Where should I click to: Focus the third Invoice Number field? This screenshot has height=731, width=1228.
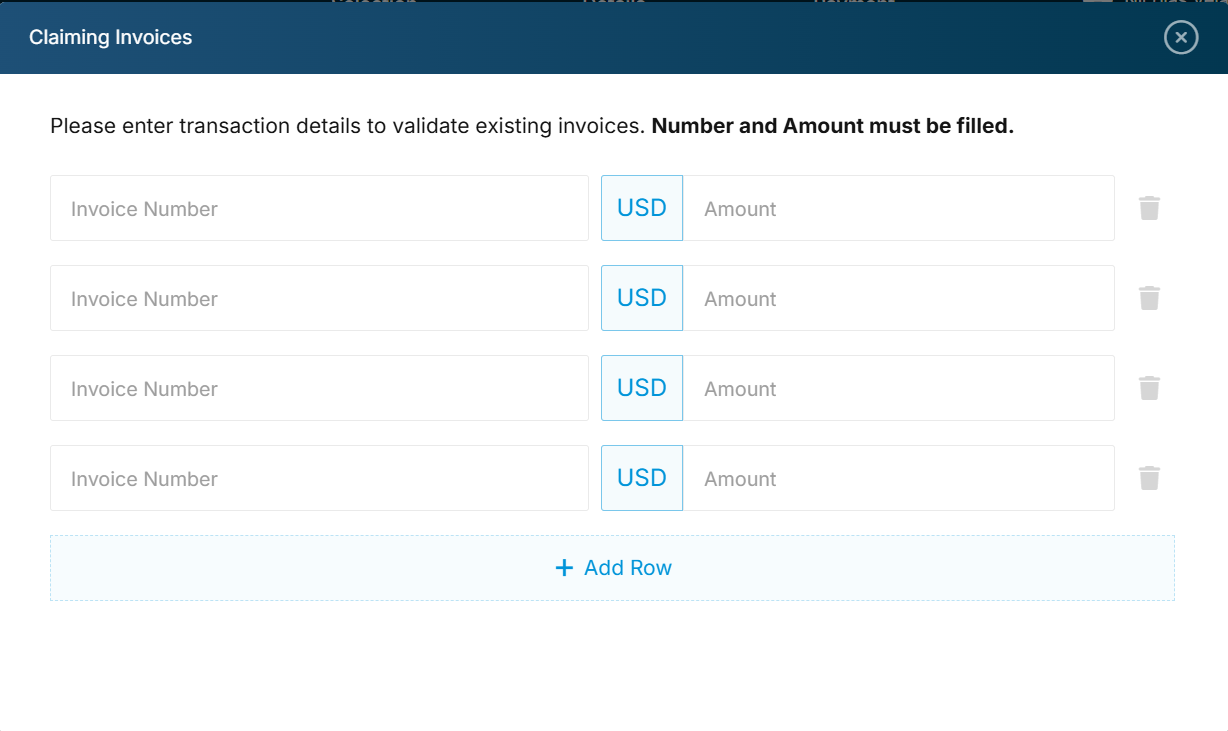pos(319,388)
